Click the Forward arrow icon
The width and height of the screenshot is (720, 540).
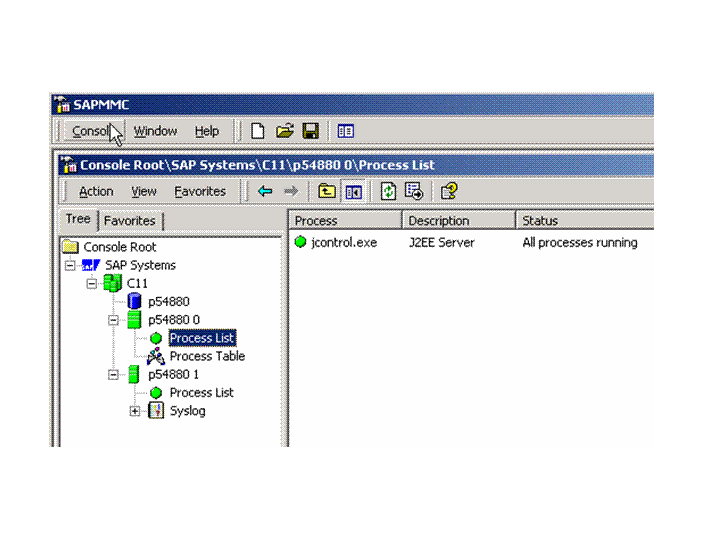coord(292,191)
